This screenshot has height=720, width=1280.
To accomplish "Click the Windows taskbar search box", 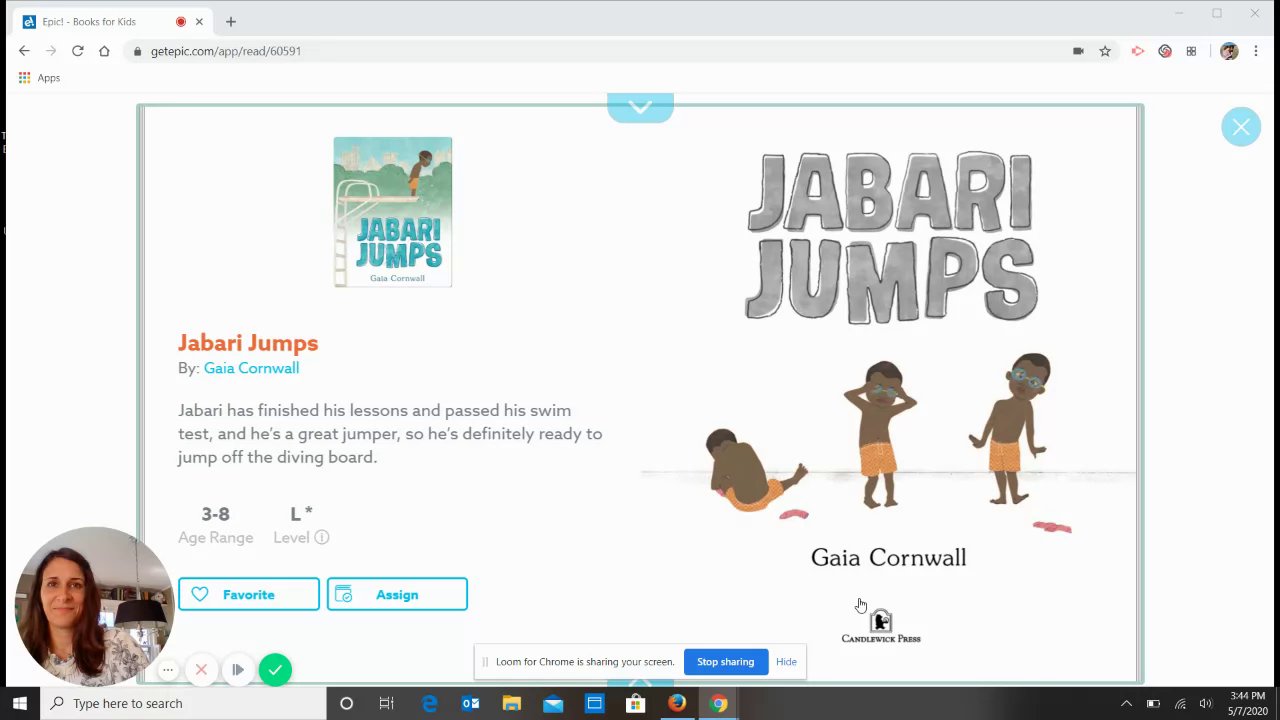I will pyautogui.click(x=183, y=703).
